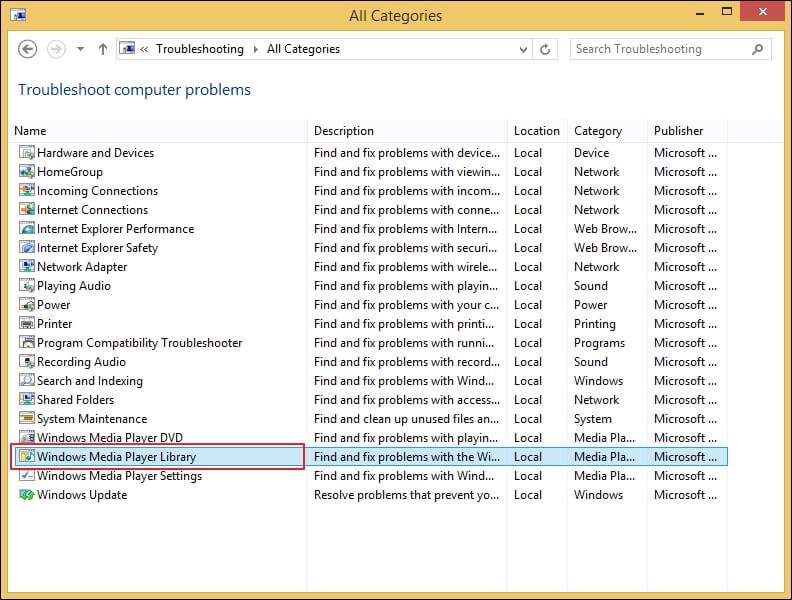This screenshot has height=600, width=792.
Task: Click the Windows Update icon
Action: [x=27, y=494]
